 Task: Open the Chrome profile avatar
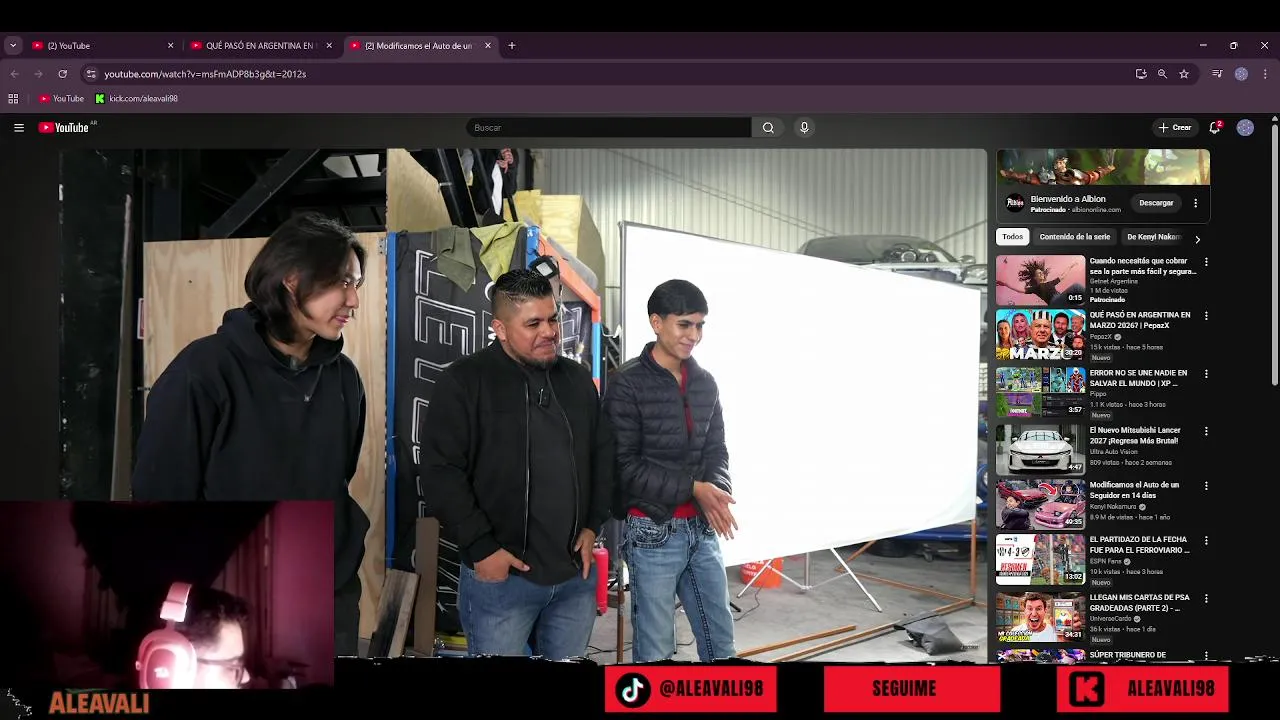1241,74
